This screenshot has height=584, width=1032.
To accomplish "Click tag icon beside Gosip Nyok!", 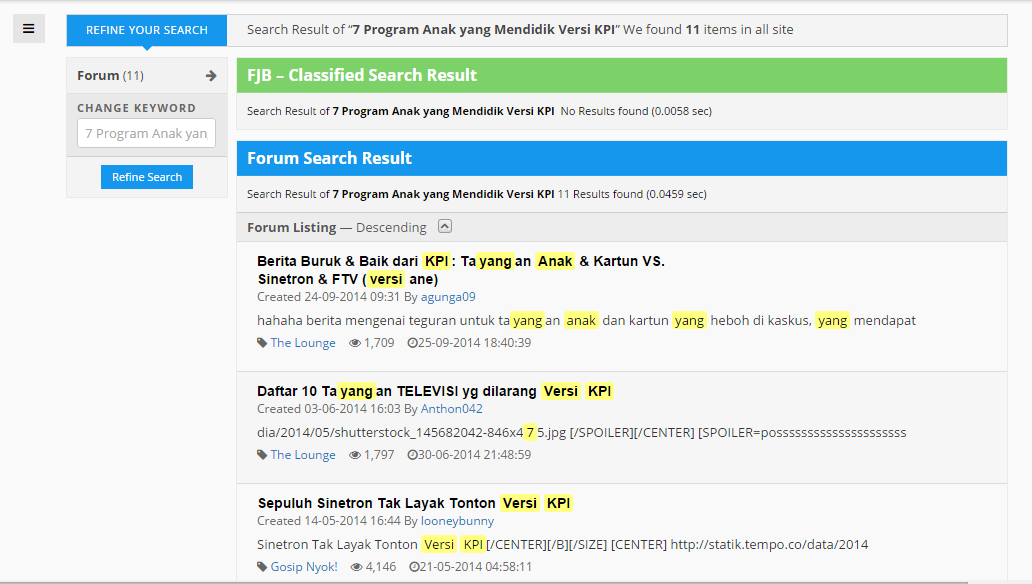I will pyautogui.click(x=262, y=567).
